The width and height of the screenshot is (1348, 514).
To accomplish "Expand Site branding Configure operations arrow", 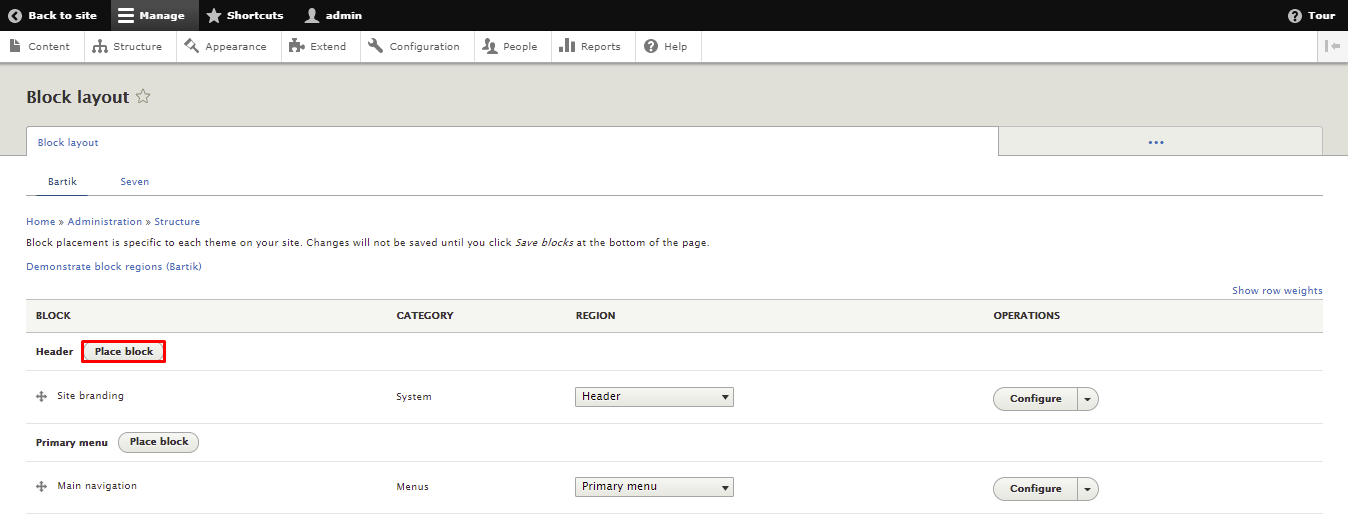I will tap(1087, 399).
